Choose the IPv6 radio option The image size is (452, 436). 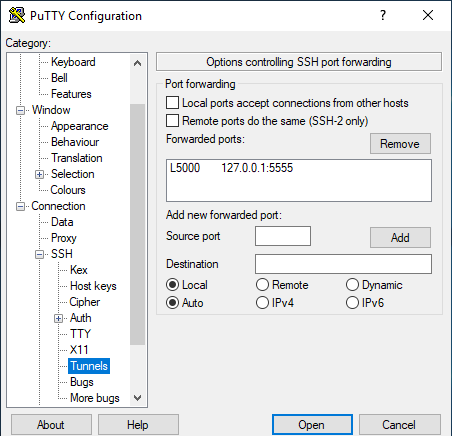pos(352,303)
